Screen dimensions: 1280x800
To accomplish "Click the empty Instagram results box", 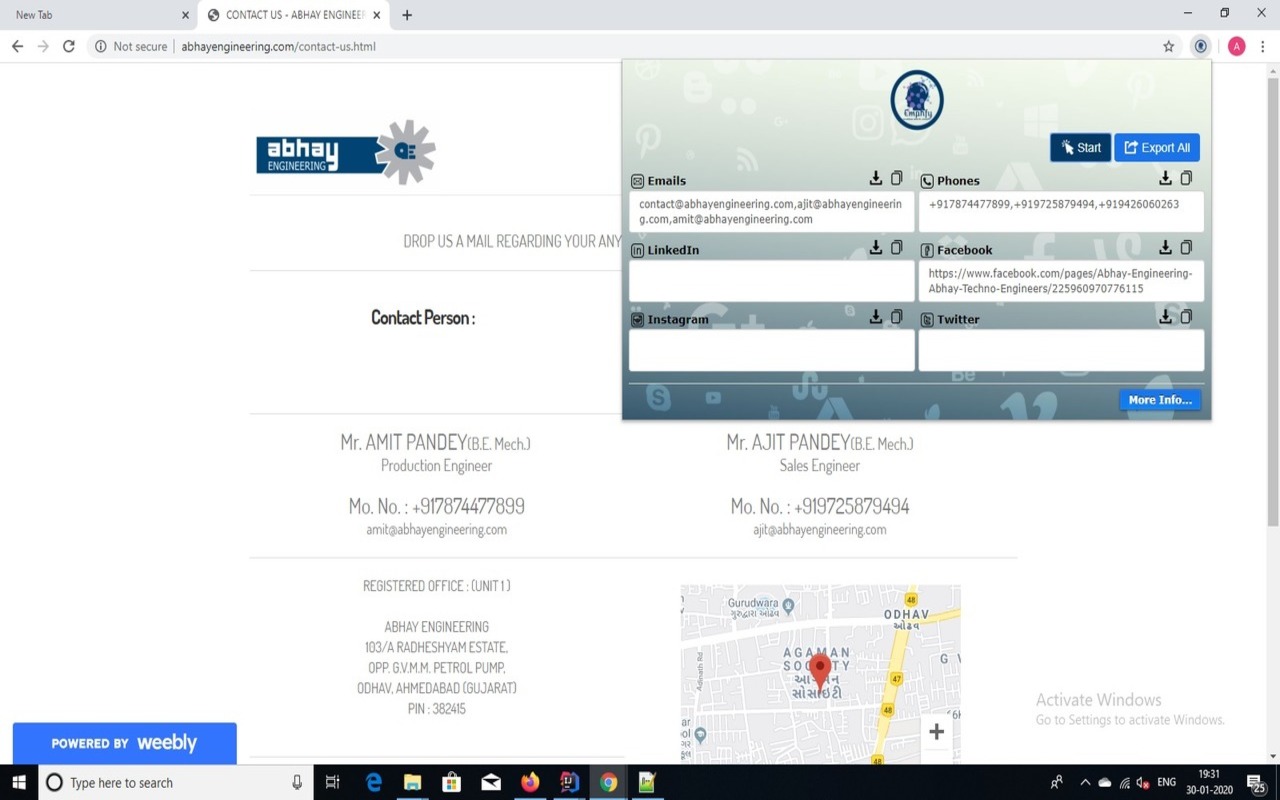I will click(x=771, y=351).
